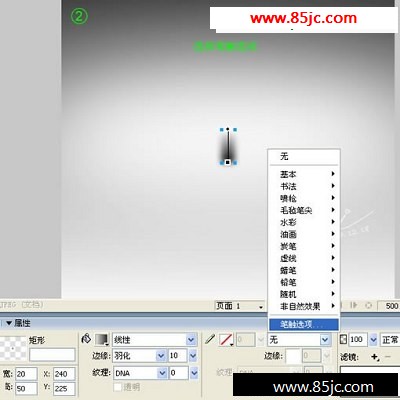The image size is (400, 400).
Task: Click the rectangle object thumbnail preview
Action: pyautogui.click(x=13, y=348)
